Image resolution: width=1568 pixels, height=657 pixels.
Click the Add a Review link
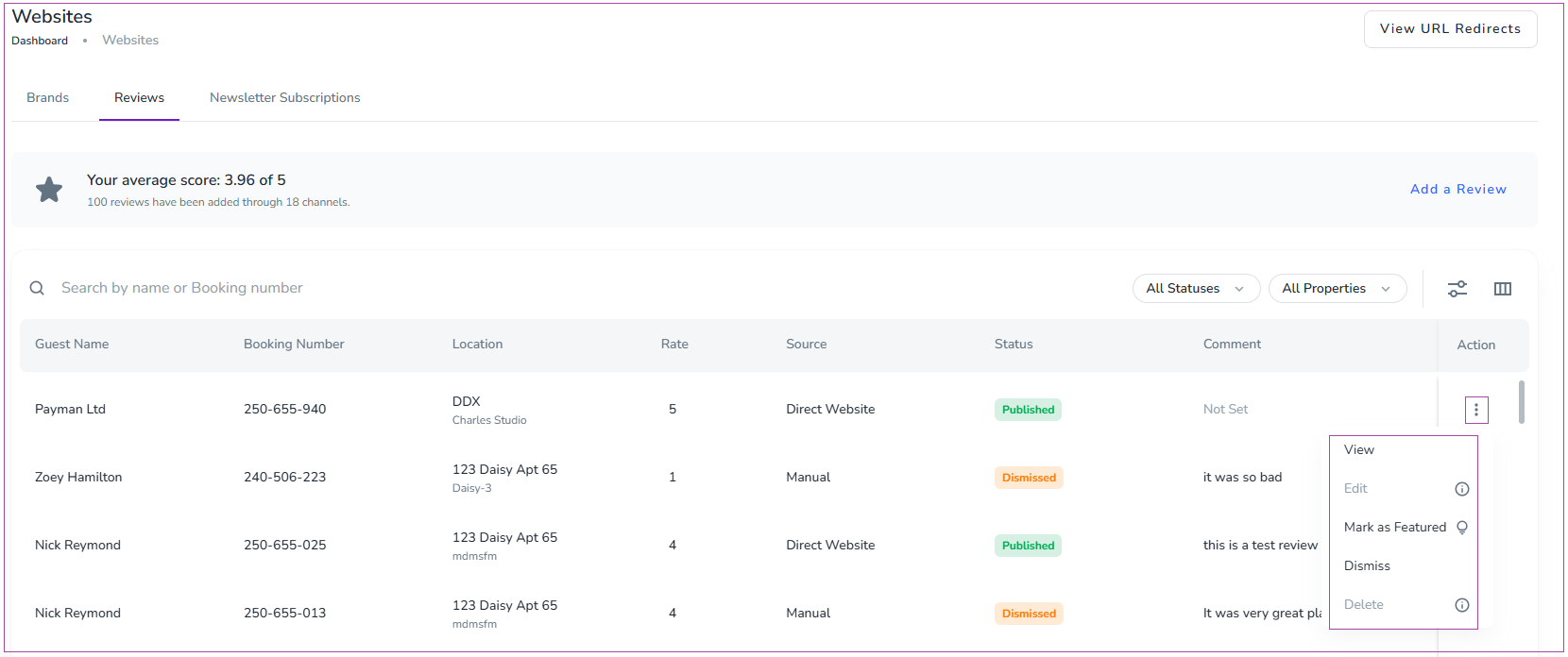[x=1457, y=190]
